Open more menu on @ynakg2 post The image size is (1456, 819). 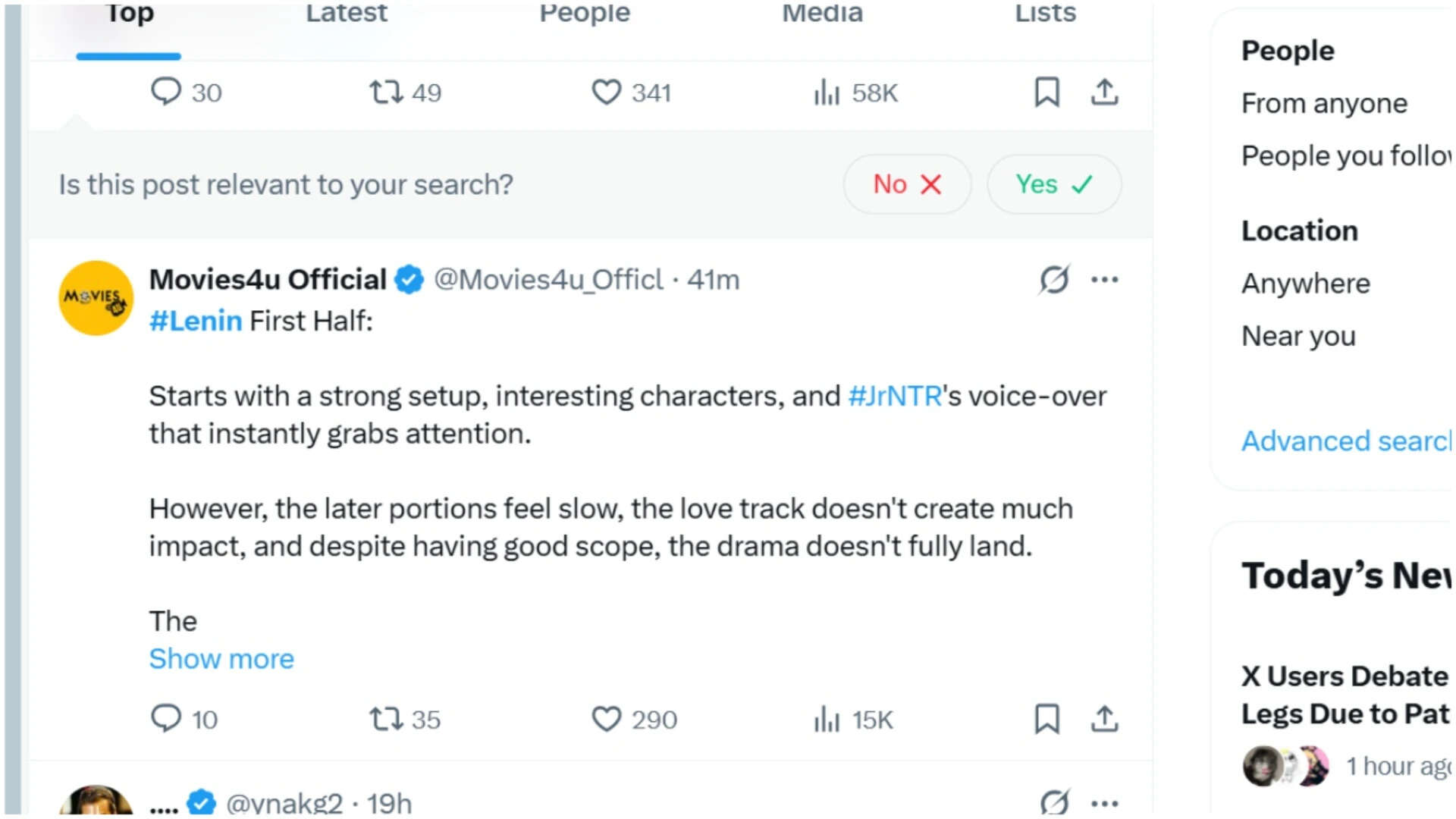[1104, 803]
